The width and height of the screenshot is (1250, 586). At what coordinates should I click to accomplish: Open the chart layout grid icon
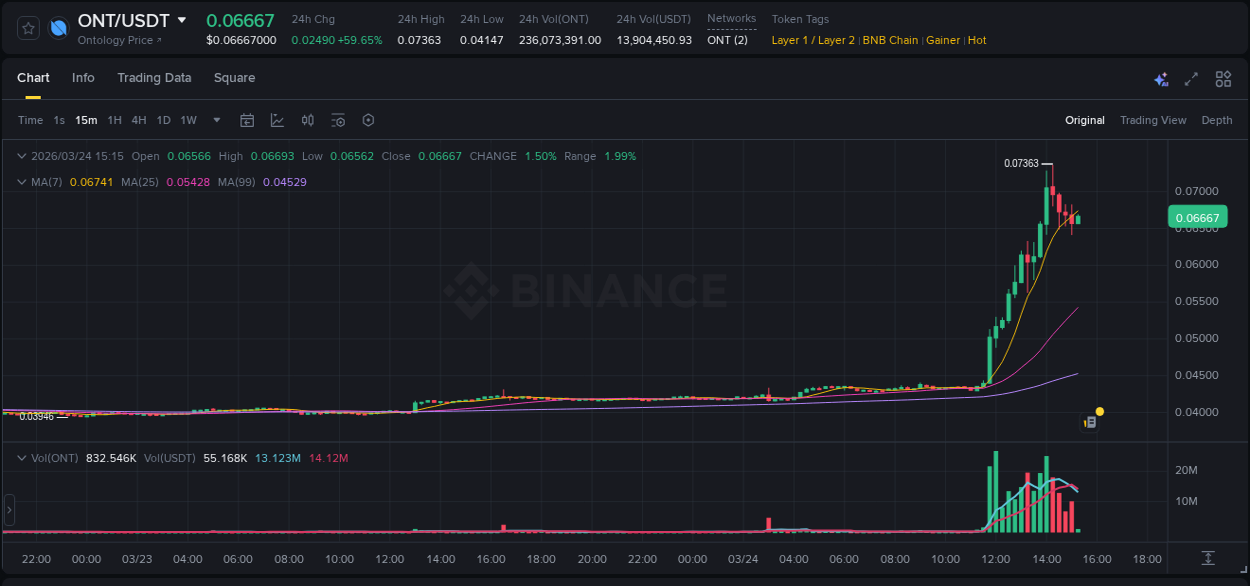(x=1222, y=78)
